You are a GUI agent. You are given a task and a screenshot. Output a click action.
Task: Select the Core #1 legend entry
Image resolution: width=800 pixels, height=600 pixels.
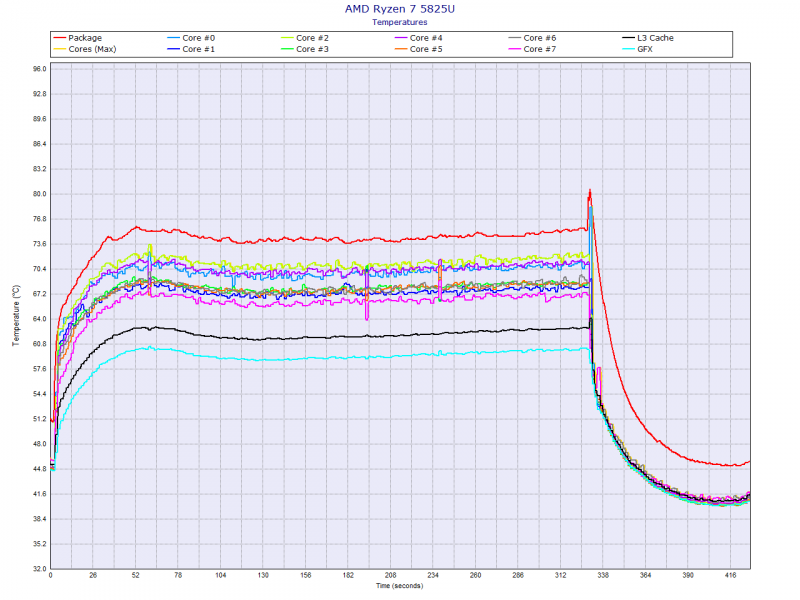[200, 49]
